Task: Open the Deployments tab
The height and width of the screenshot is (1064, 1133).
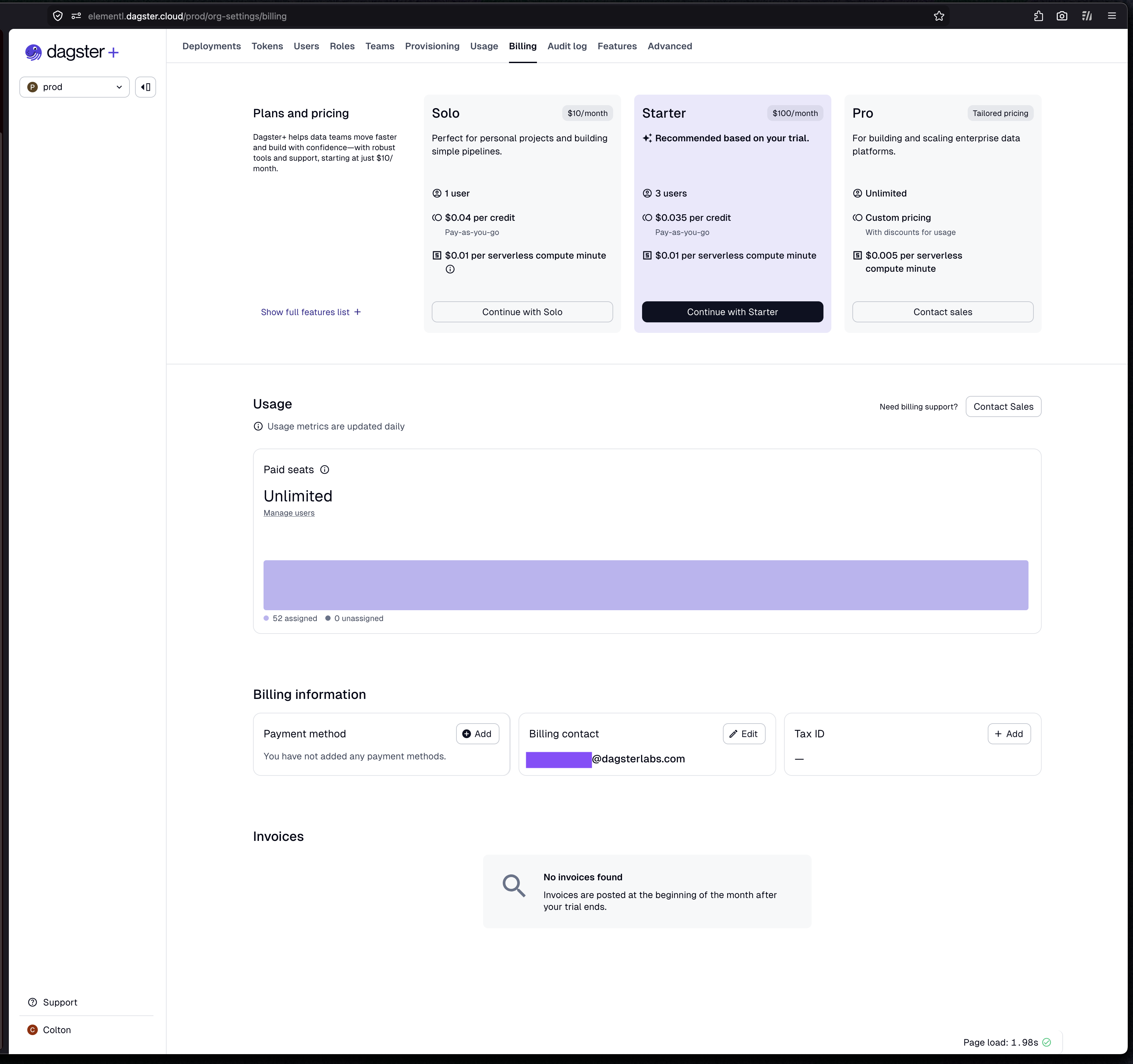Action: pyautogui.click(x=211, y=46)
